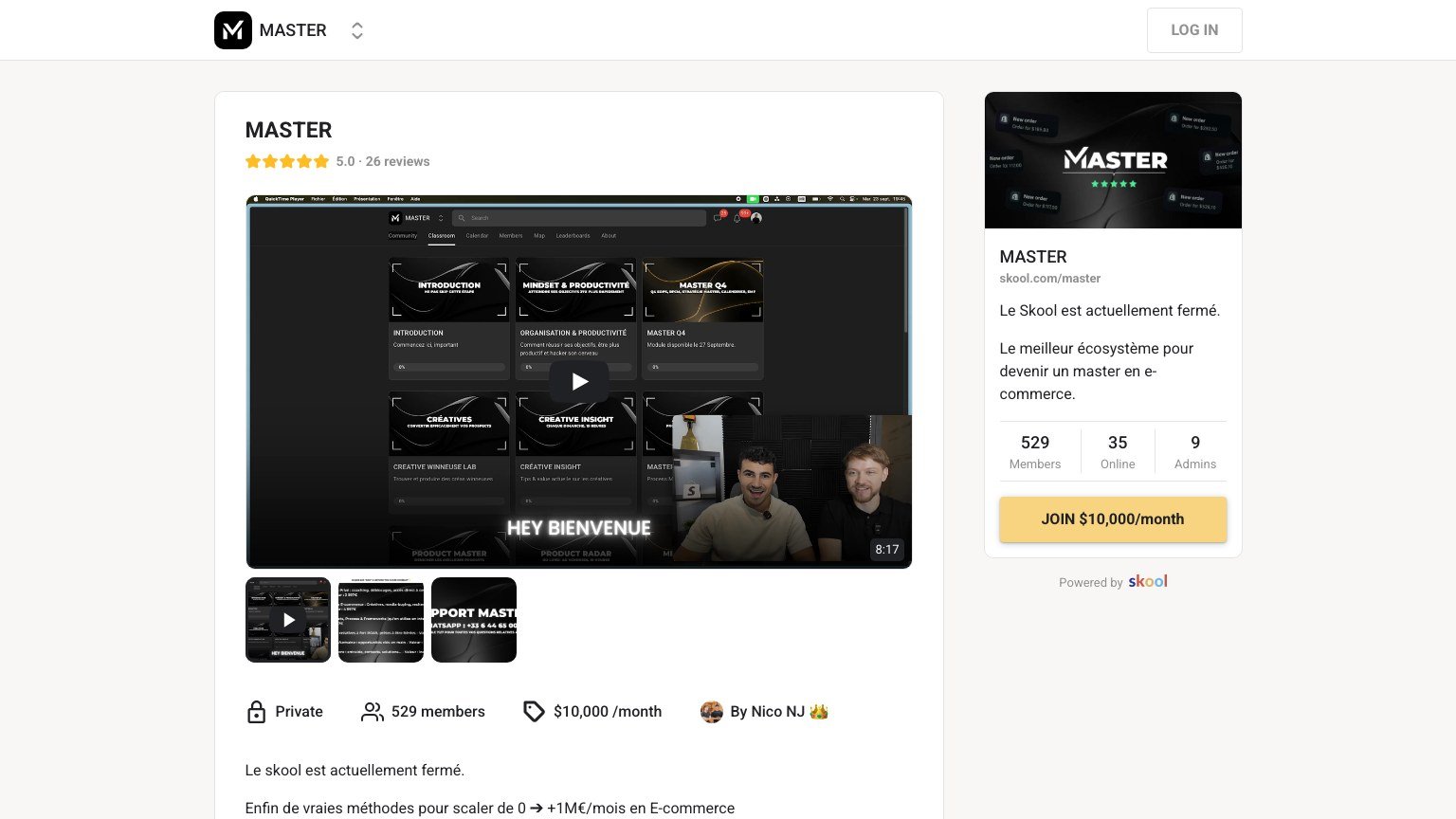Click the MASTER community name in header
Image resolution: width=1456 pixels, height=819 pixels.
[x=293, y=30]
